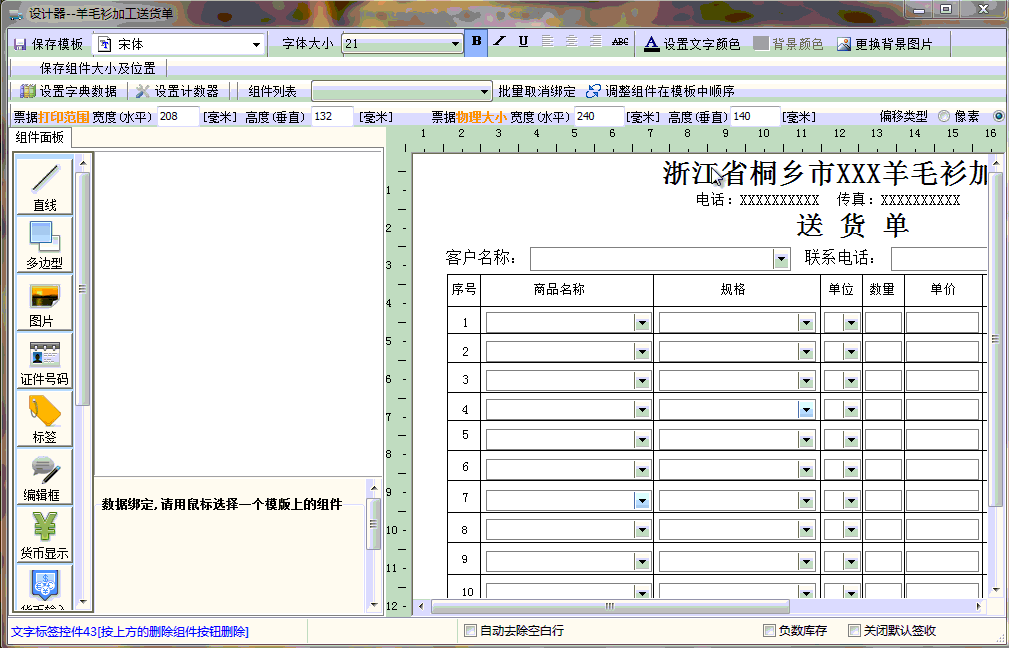This screenshot has height=648, width=1009.
Task: Open 设置文字颜色 text color picker
Action: 690,44
